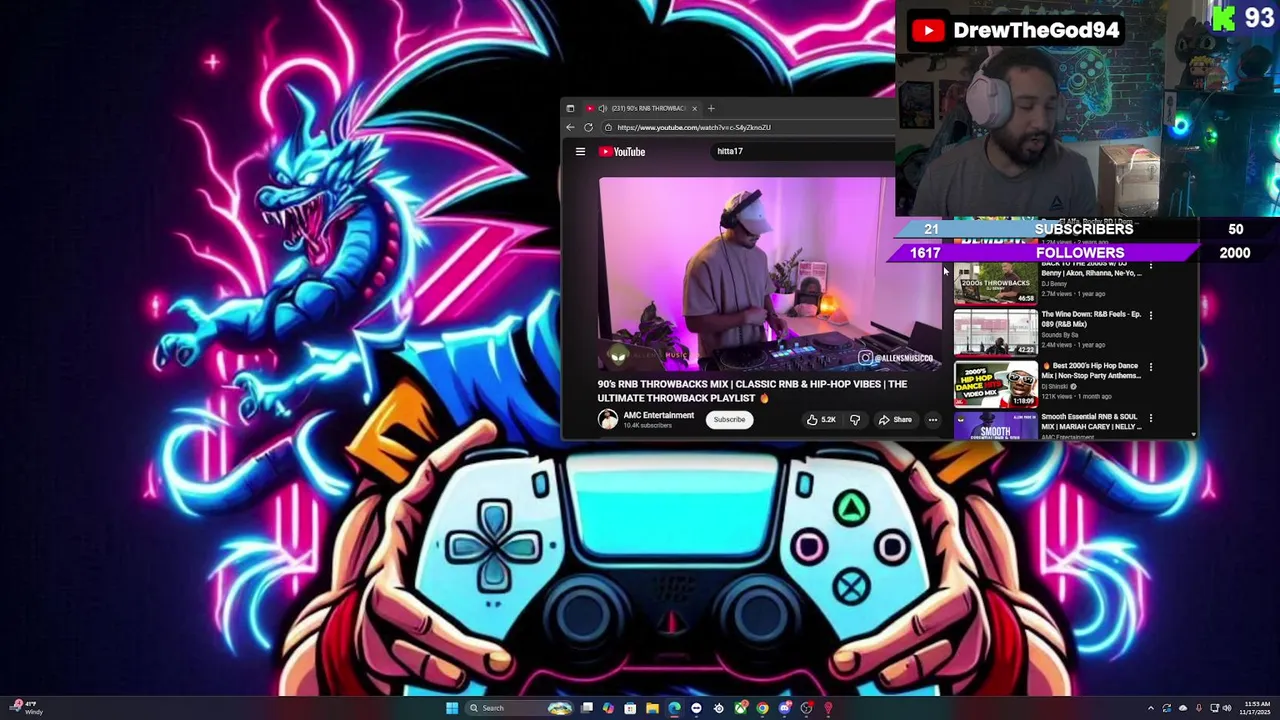Launch Copilot from the taskbar

(608, 708)
